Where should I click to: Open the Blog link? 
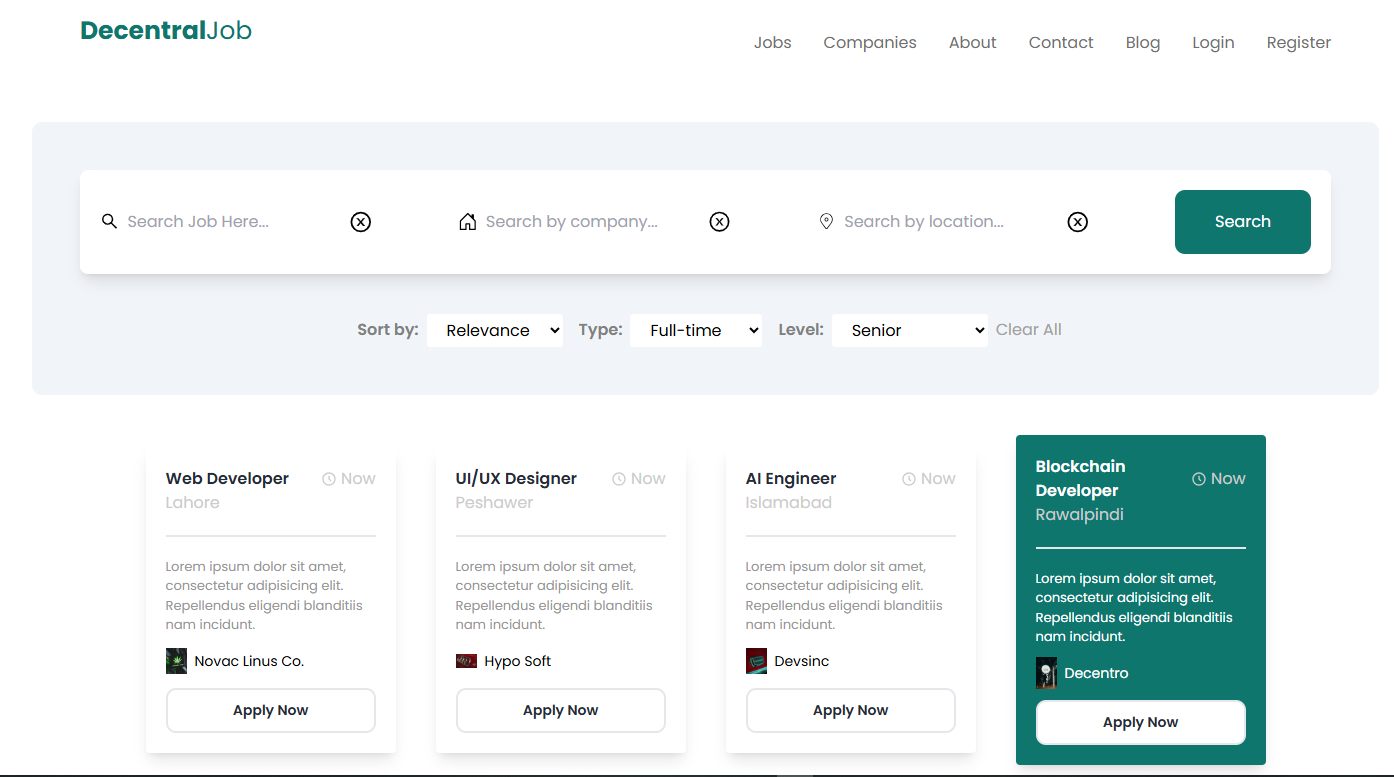click(x=1143, y=43)
